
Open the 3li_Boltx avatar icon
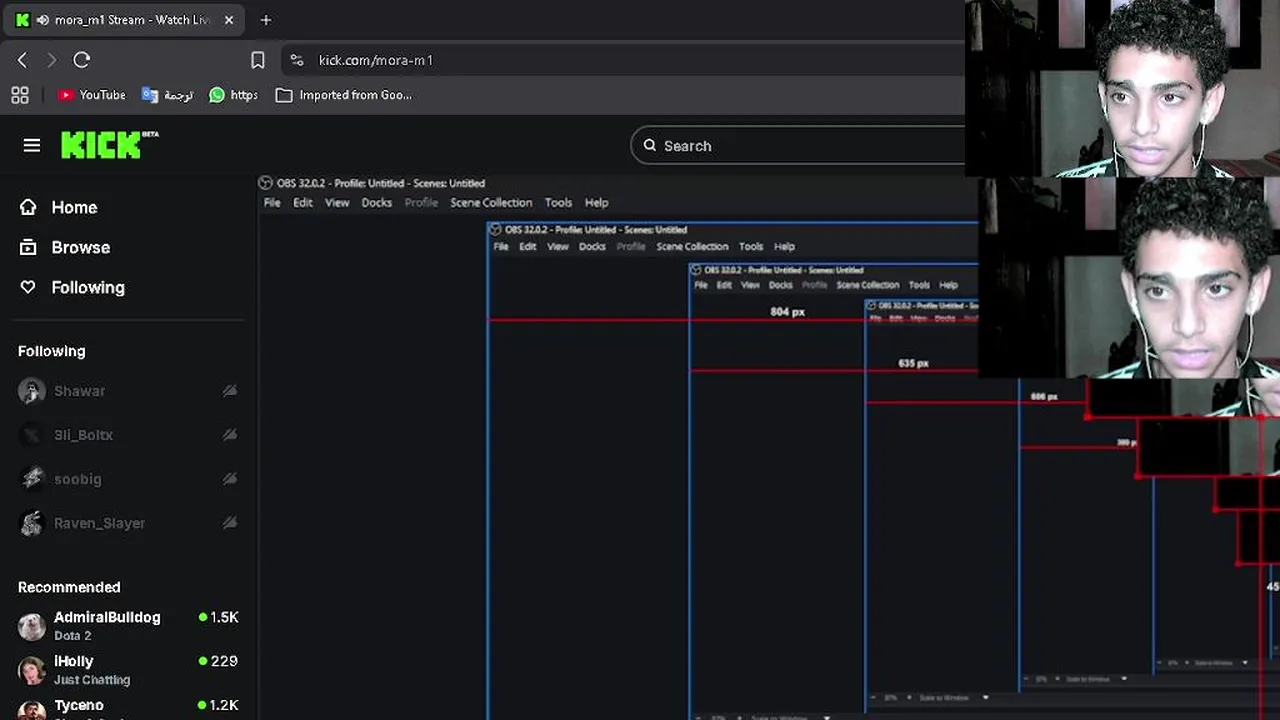tap(32, 435)
